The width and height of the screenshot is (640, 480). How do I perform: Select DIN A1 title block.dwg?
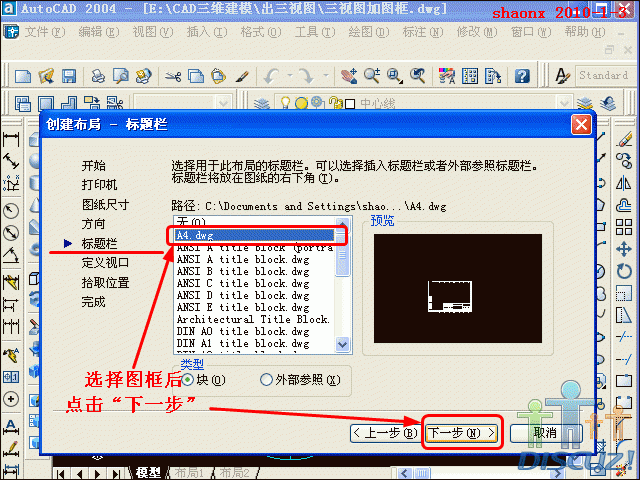pyautogui.click(x=255, y=343)
